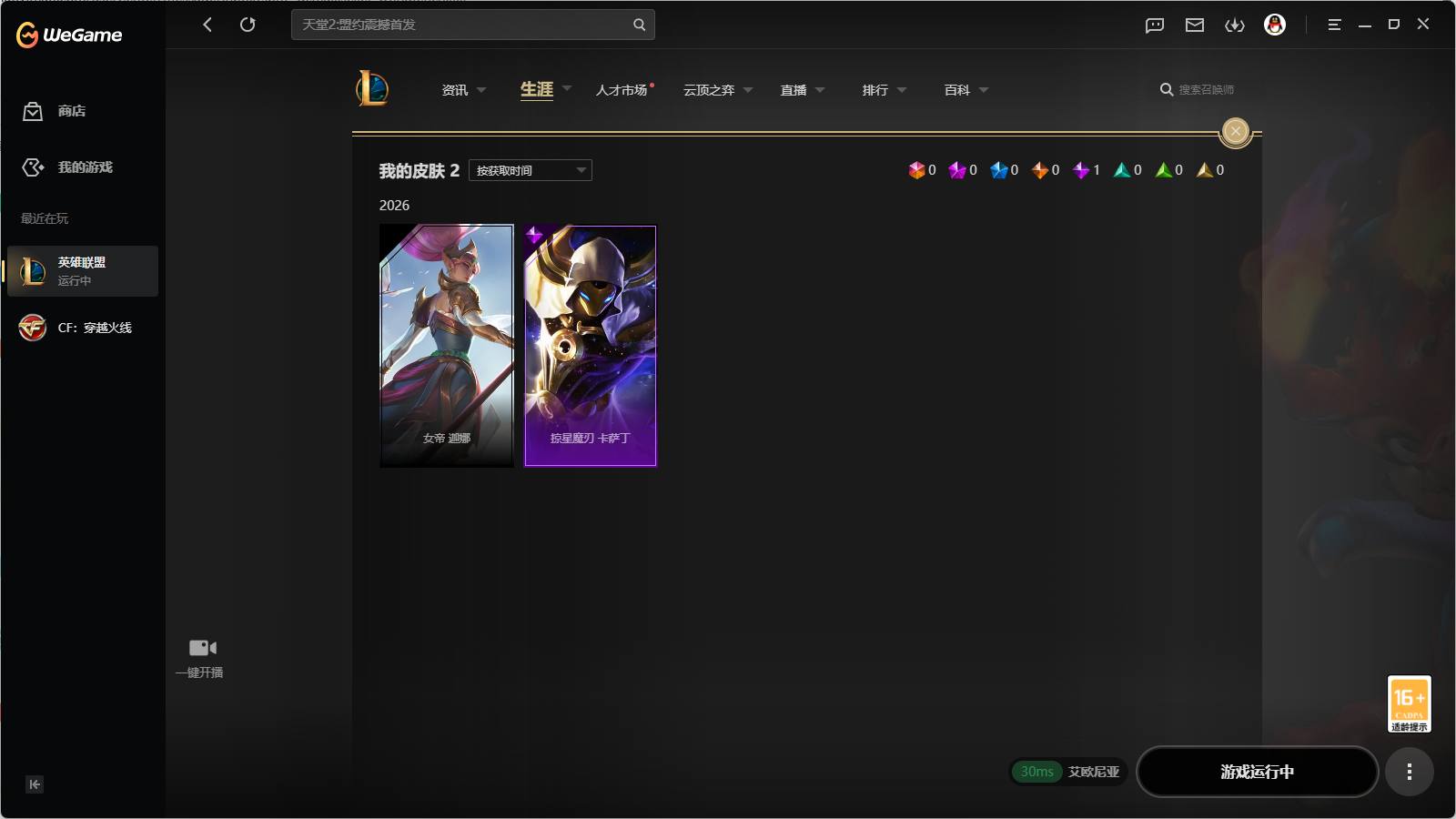Click the 我的皮肤 2 heading
This screenshot has height=819, width=1456.
[420, 171]
